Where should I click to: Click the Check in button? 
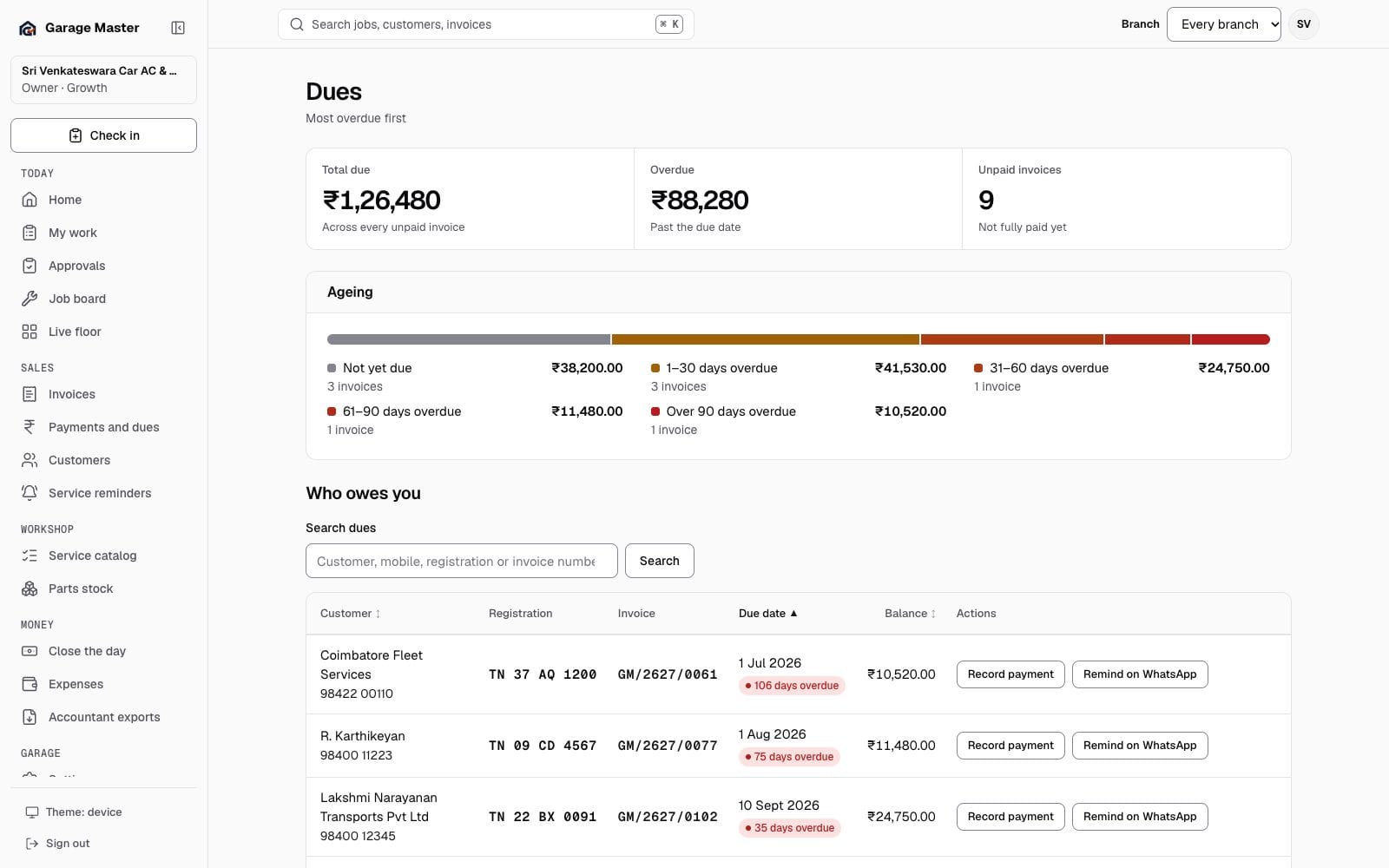pyautogui.click(x=103, y=135)
